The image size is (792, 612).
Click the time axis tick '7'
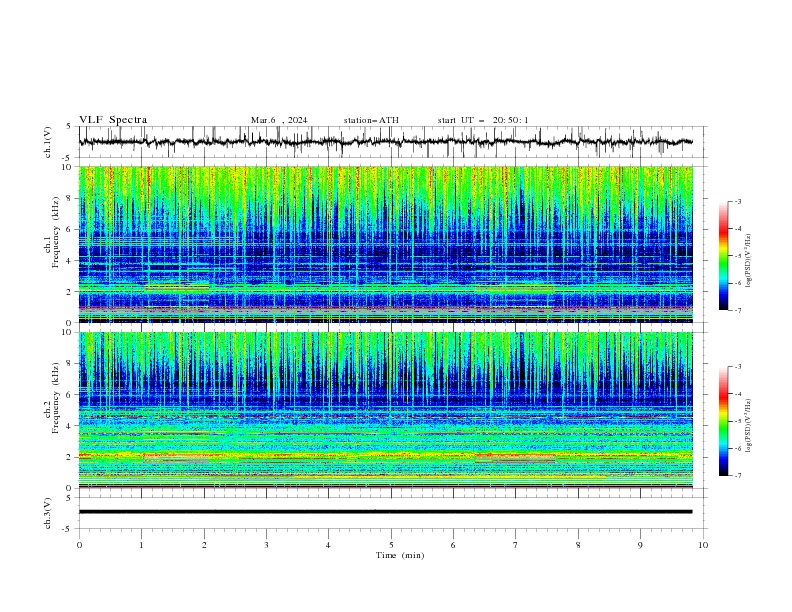(x=516, y=545)
